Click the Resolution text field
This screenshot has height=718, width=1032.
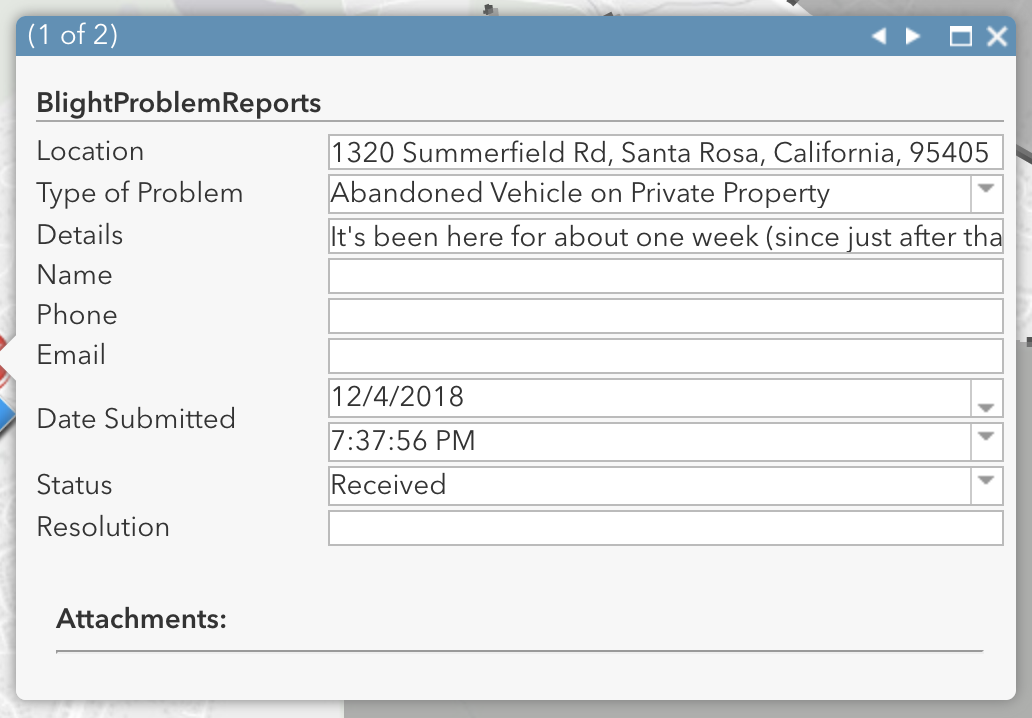coord(665,528)
